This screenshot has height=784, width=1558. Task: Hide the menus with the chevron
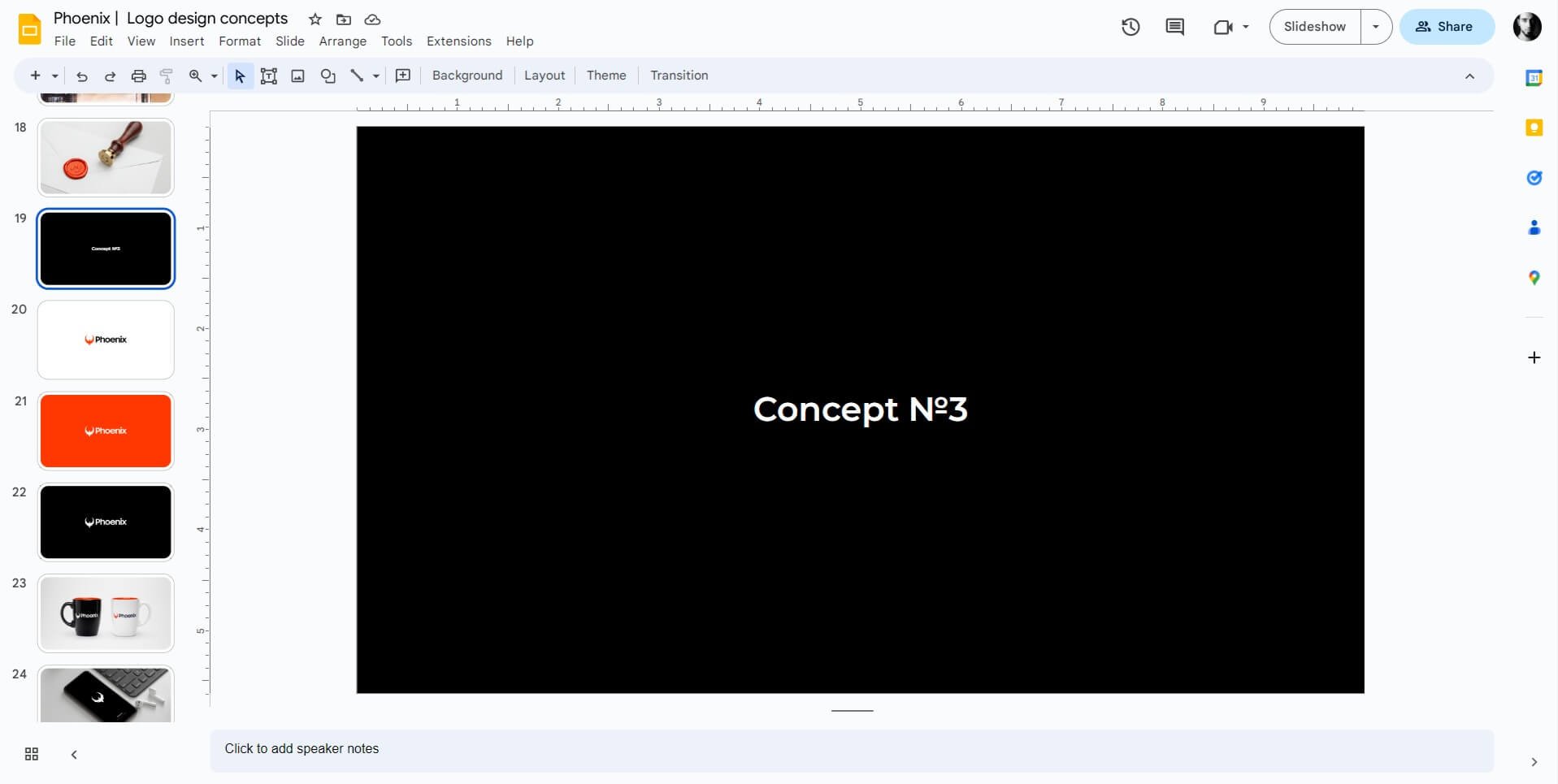coord(1469,76)
